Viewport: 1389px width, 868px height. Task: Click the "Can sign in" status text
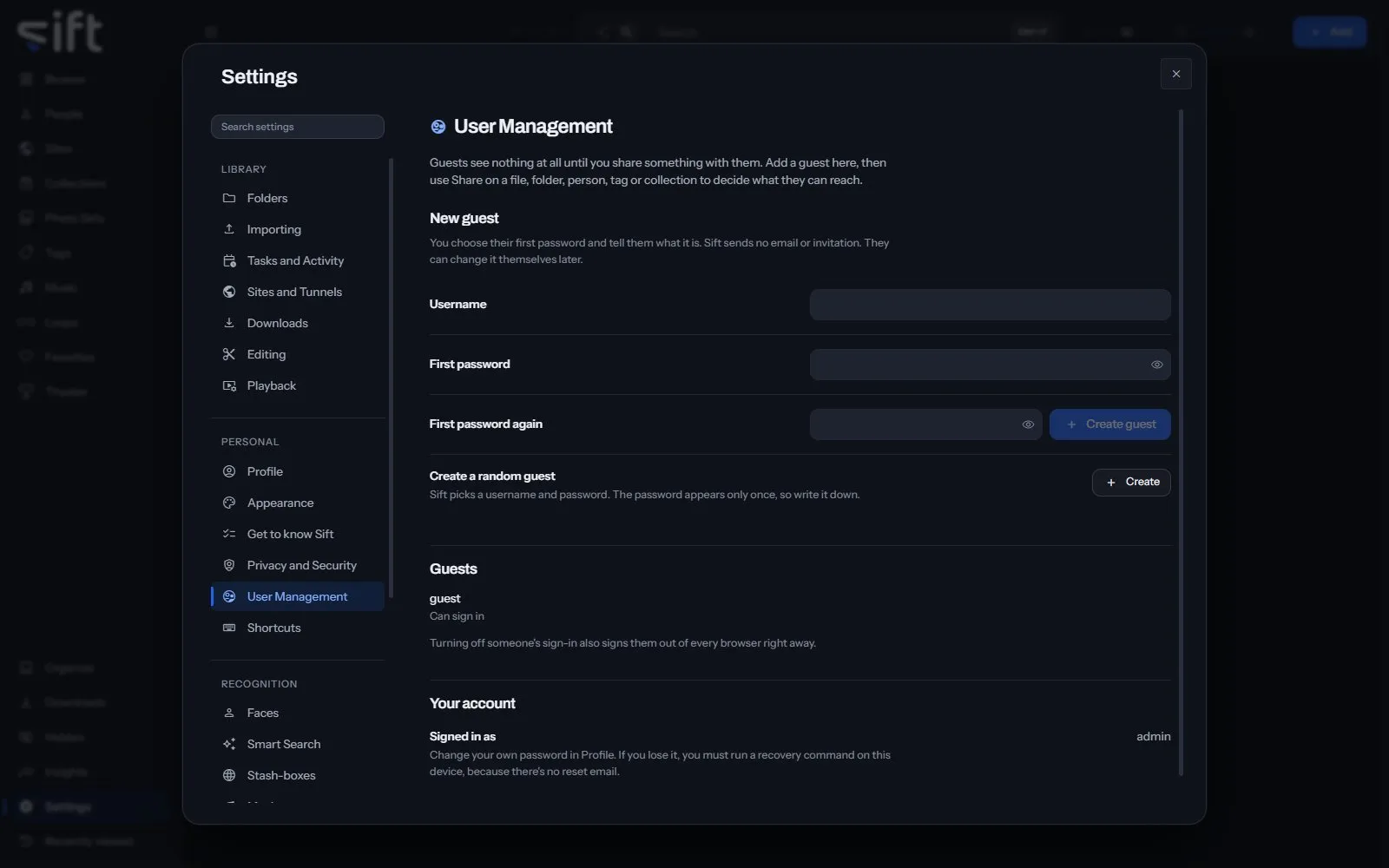[457, 616]
